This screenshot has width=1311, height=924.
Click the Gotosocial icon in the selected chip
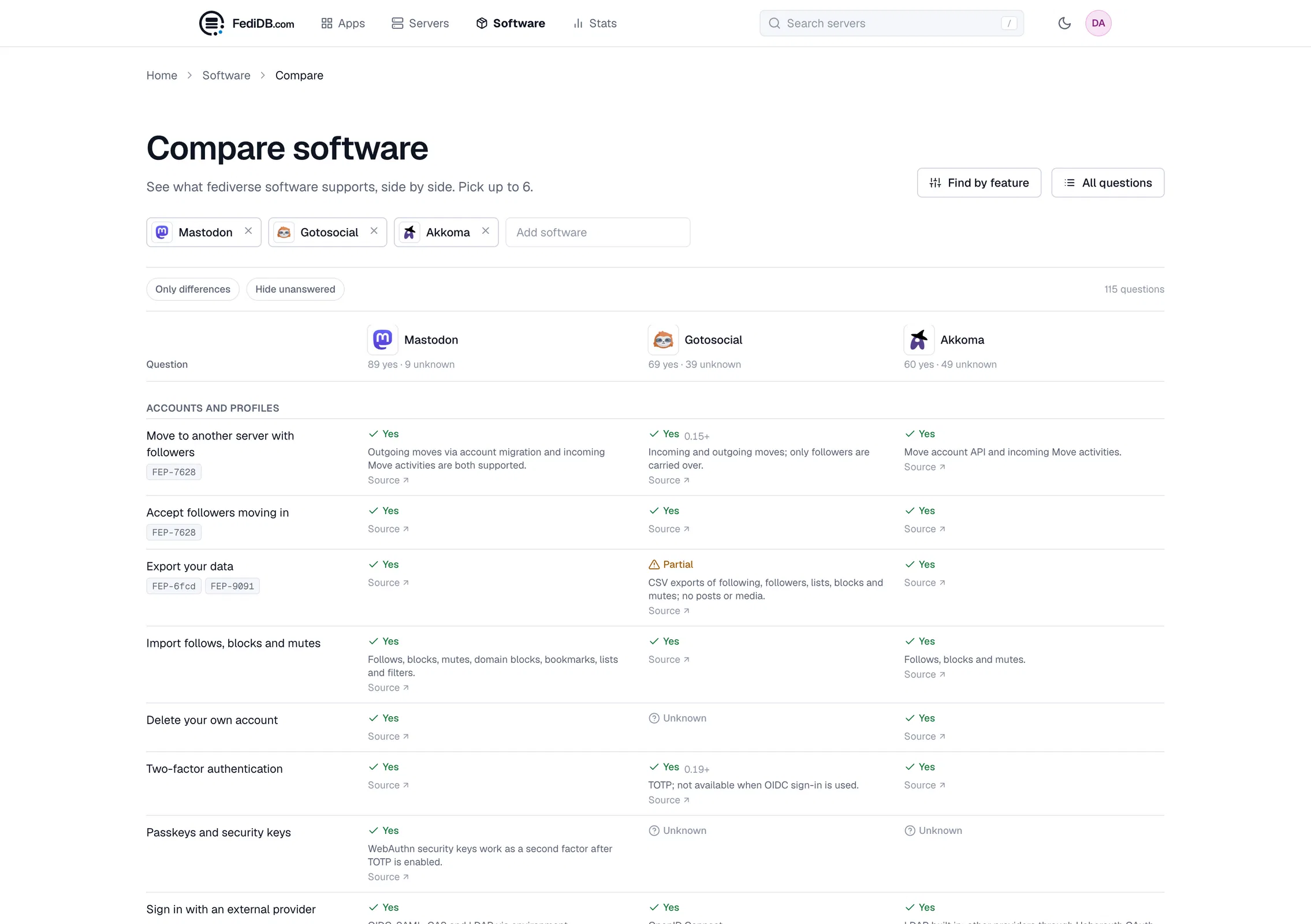[x=284, y=232]
